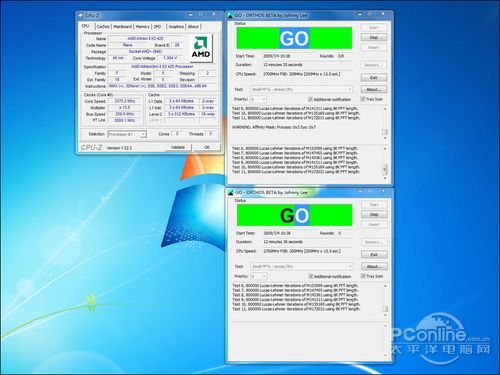The width and height of the screenshot is (500, 375).
Task: Click the Cores count value in CPU-Z
Action: [177, 134]
